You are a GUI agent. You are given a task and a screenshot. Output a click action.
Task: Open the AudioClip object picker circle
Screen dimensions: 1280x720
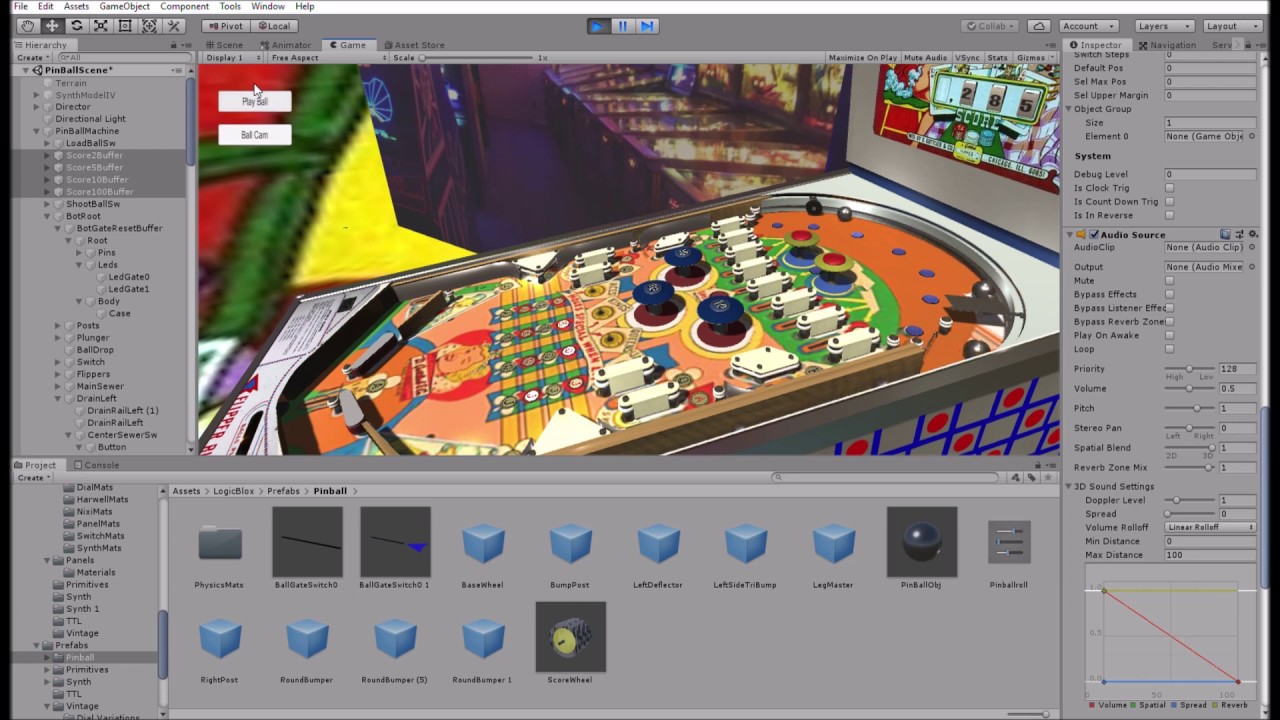[x=1252, y=247]
